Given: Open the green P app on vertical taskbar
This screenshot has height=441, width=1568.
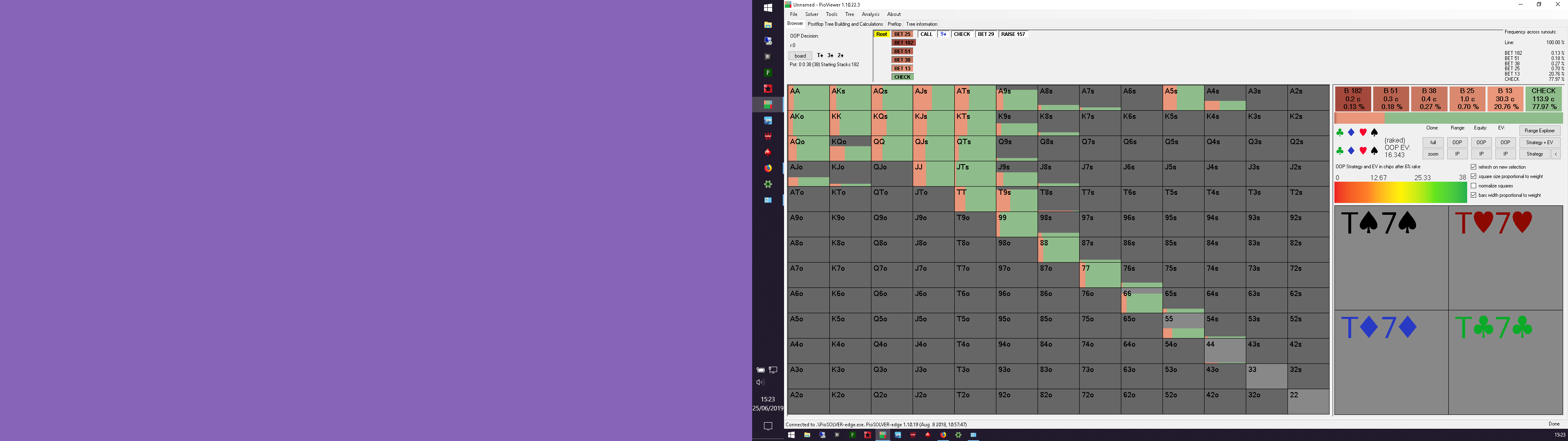Looking at the screenshot, I should click(768, 73).
